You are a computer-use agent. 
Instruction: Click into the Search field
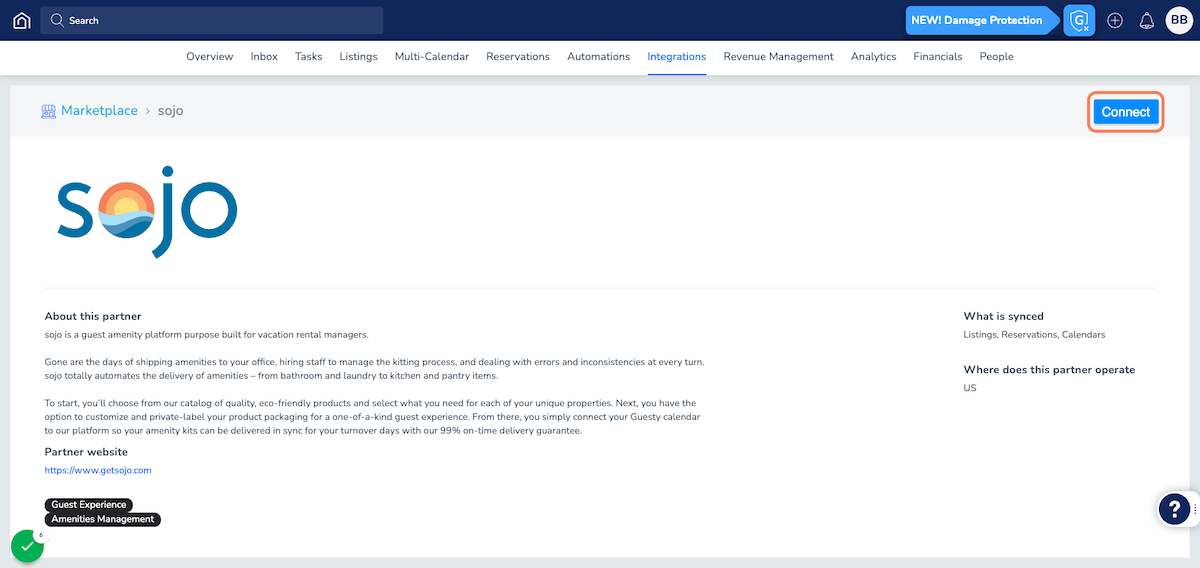click(x=212, y=20)
